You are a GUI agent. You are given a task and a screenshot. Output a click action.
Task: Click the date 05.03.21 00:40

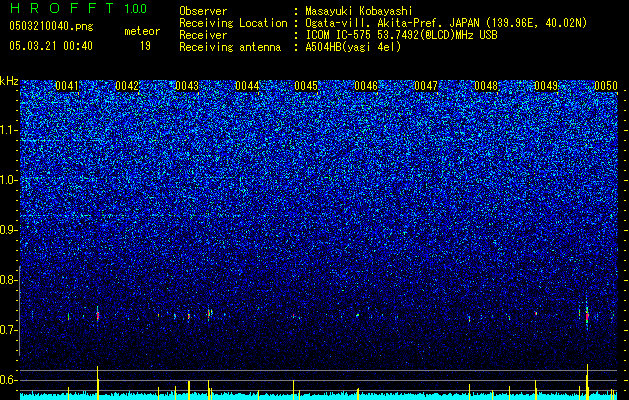click(51, 46)
